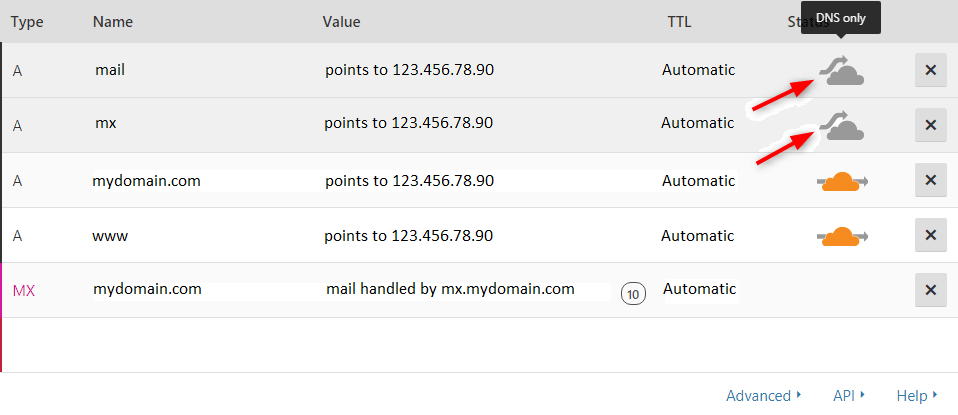Edit the mail record name

click(x=110, y=70)
